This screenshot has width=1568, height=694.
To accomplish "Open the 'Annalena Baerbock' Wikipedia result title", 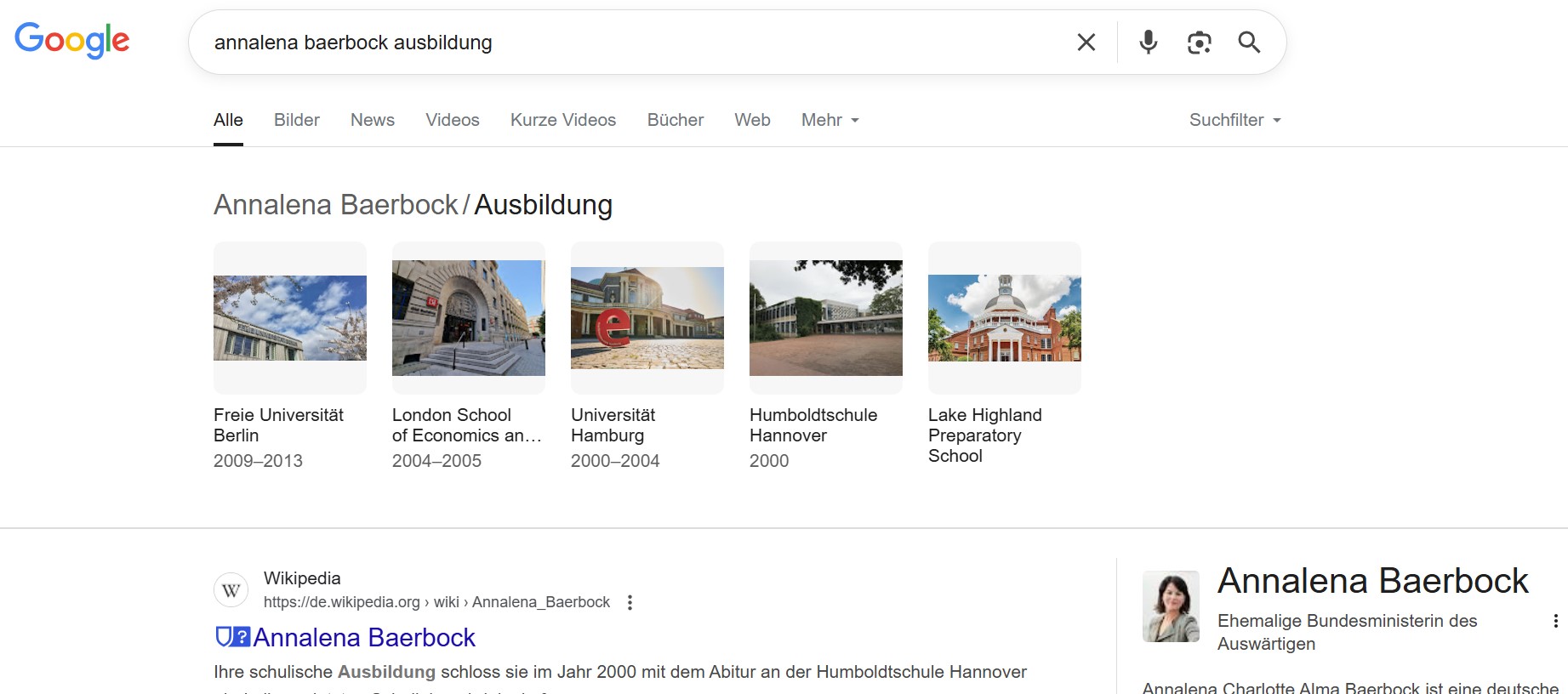I will click(x=364, y=638).
